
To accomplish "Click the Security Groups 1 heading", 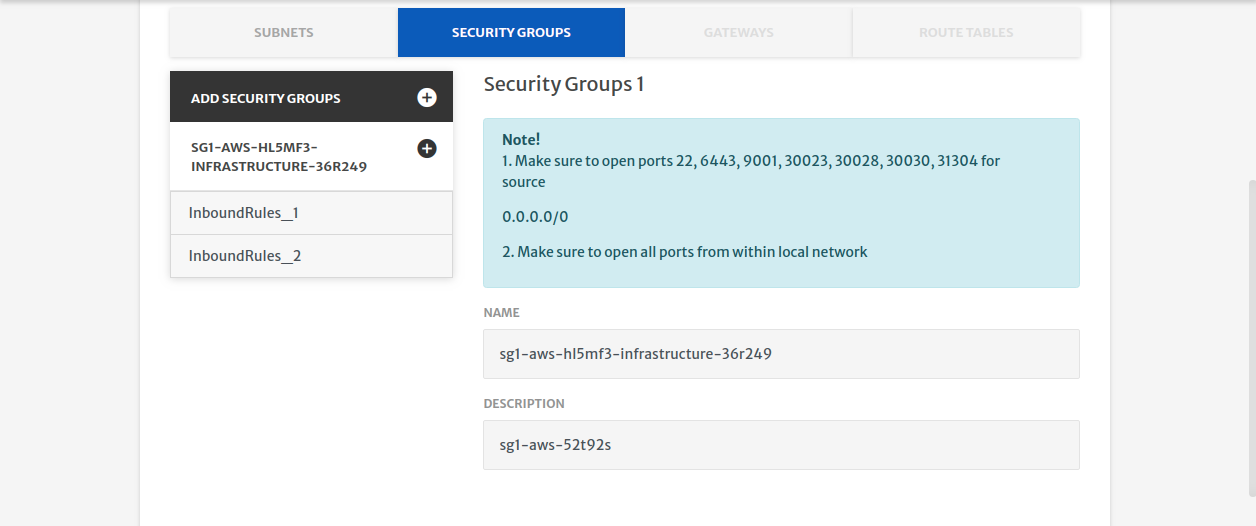I will tap(564, 84).
